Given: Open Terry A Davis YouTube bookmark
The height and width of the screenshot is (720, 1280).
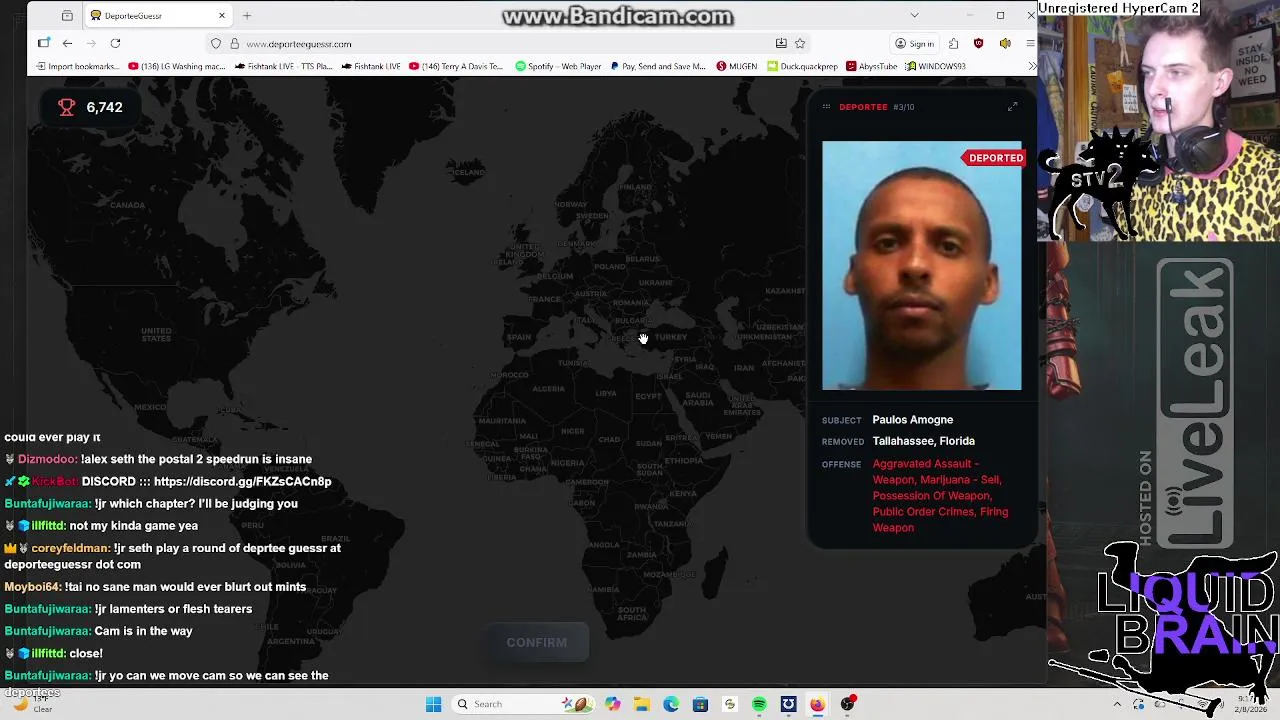Looking at the screenshot, I should pyautogui.click(x=457, y=66).
